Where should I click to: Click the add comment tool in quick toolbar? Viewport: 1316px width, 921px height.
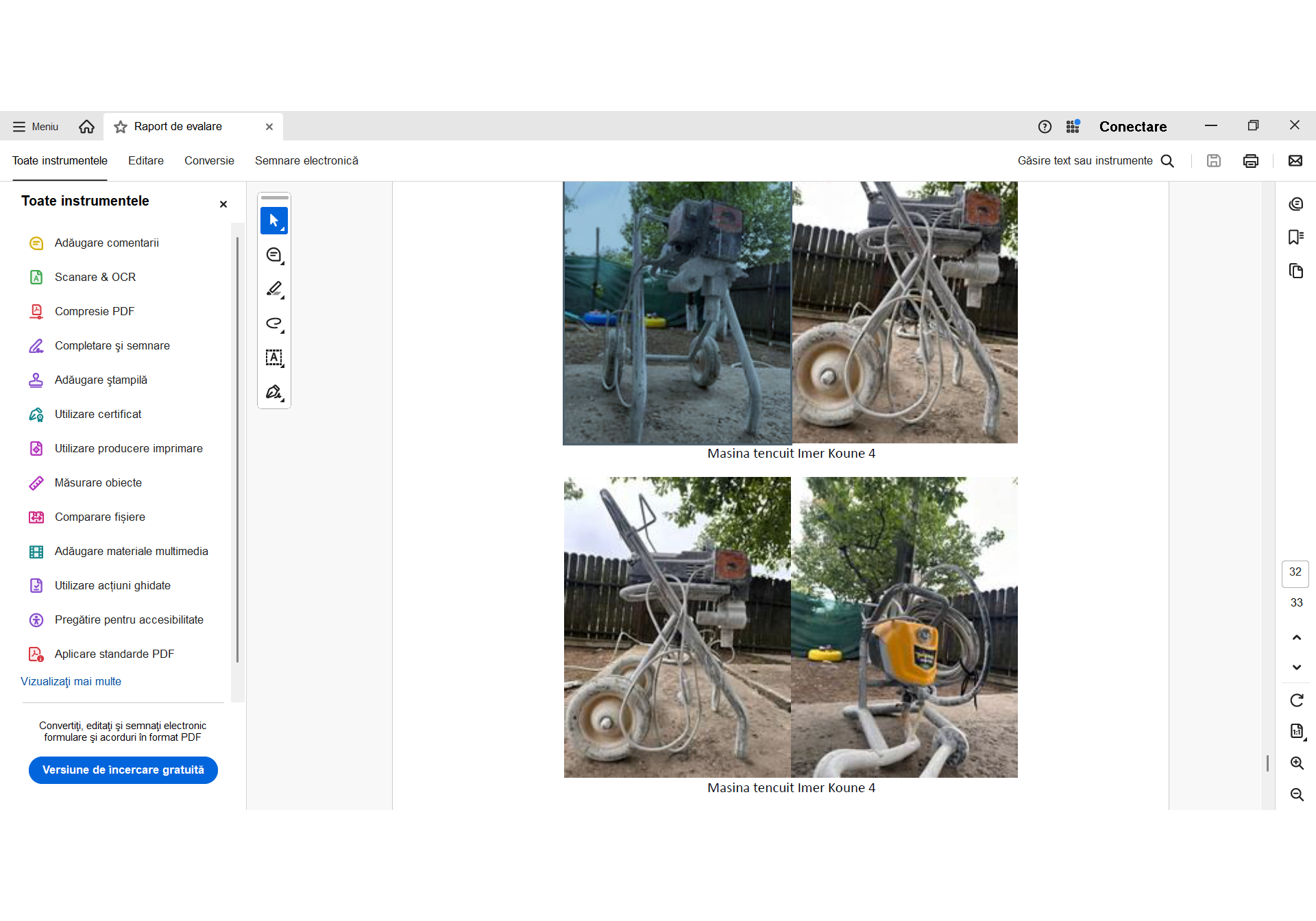[273, 255]
